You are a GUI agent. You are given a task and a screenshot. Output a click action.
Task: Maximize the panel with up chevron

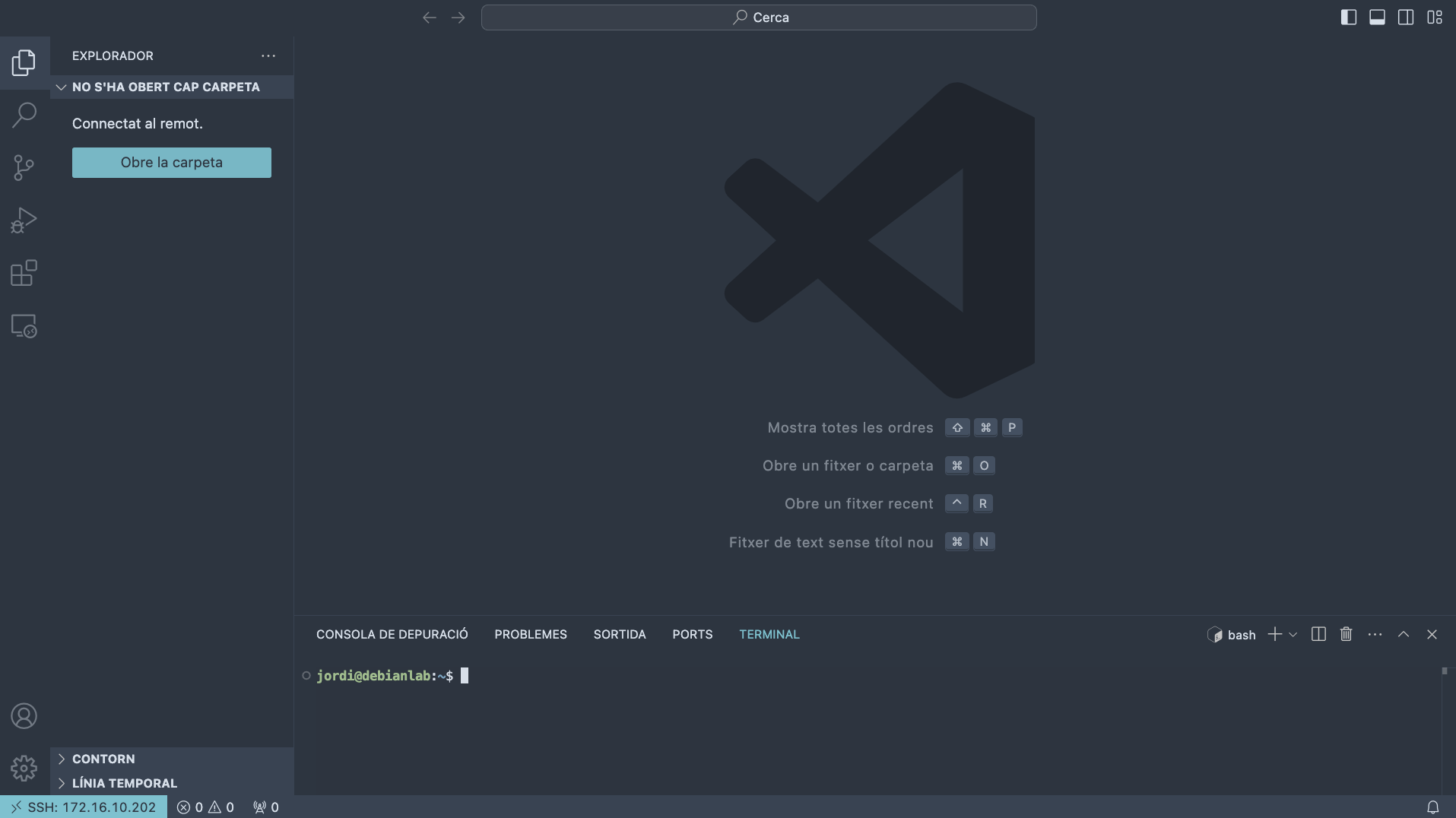click(1404, 635)
